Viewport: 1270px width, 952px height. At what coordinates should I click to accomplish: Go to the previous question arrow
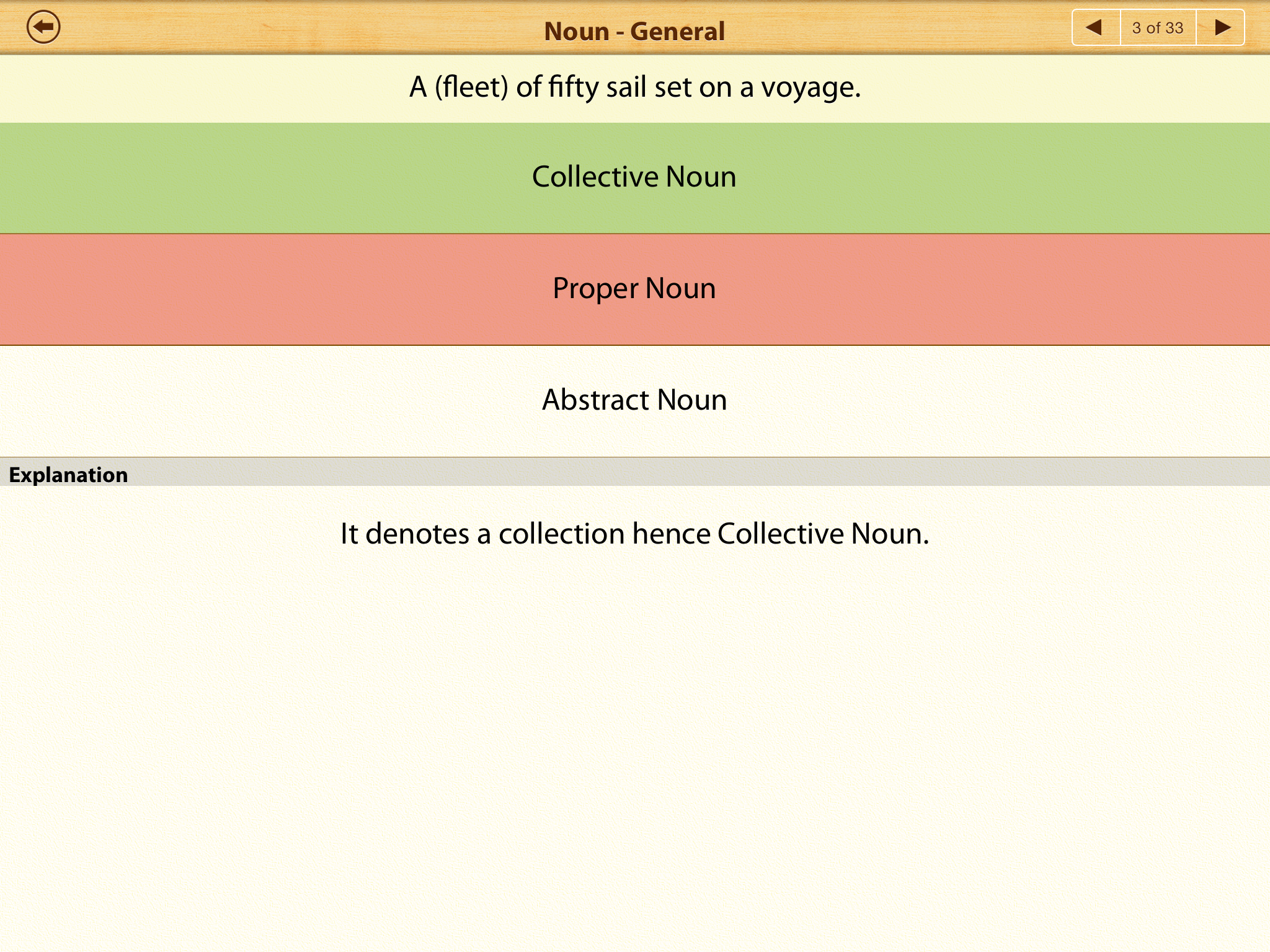click(x=1095, y=27)
